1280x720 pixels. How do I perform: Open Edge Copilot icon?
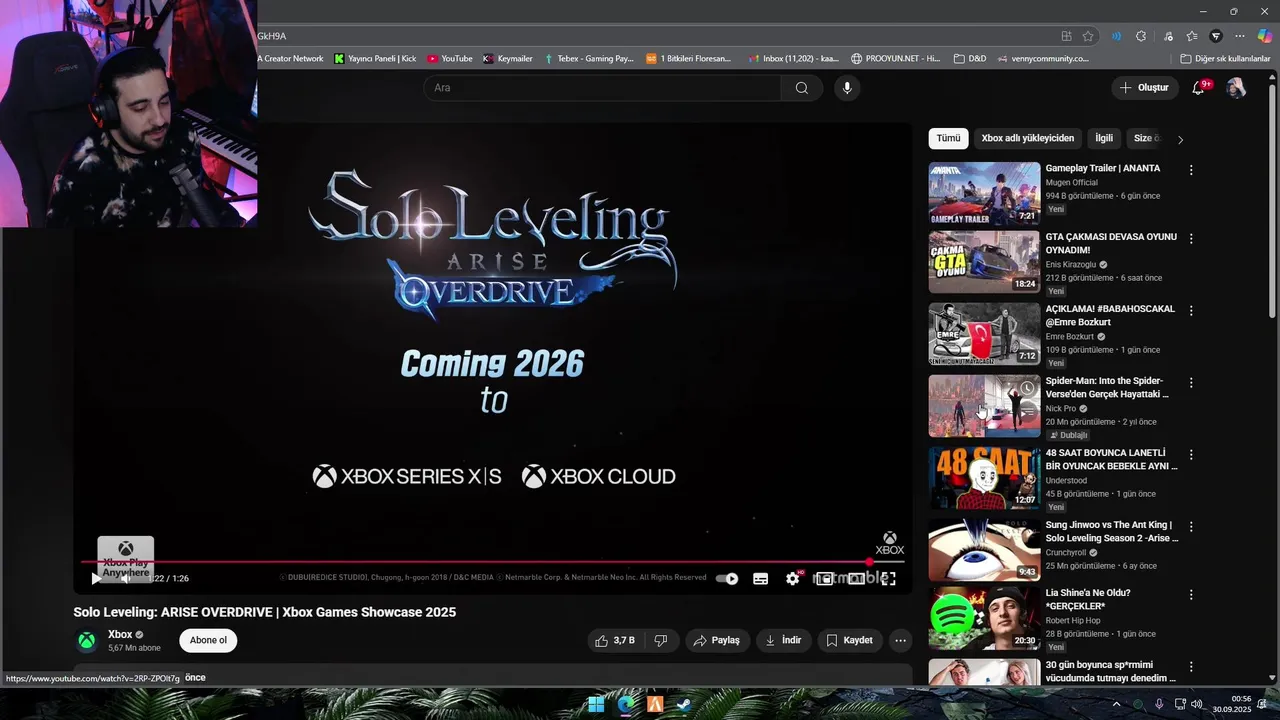click(1265, 36)
